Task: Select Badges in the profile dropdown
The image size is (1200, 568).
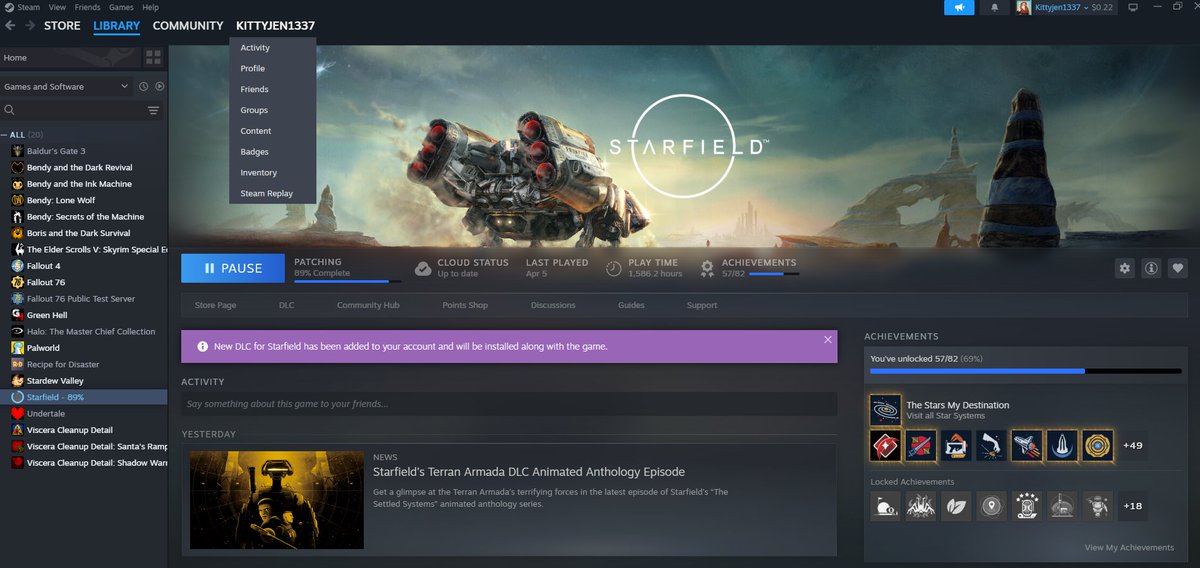Action: [x=273, y=152]
